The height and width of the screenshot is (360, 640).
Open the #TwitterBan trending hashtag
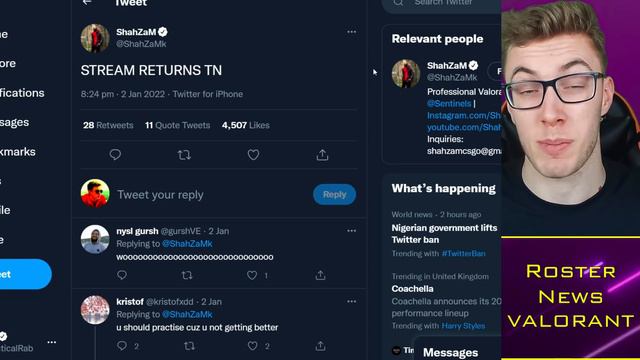tap(463, 253)
